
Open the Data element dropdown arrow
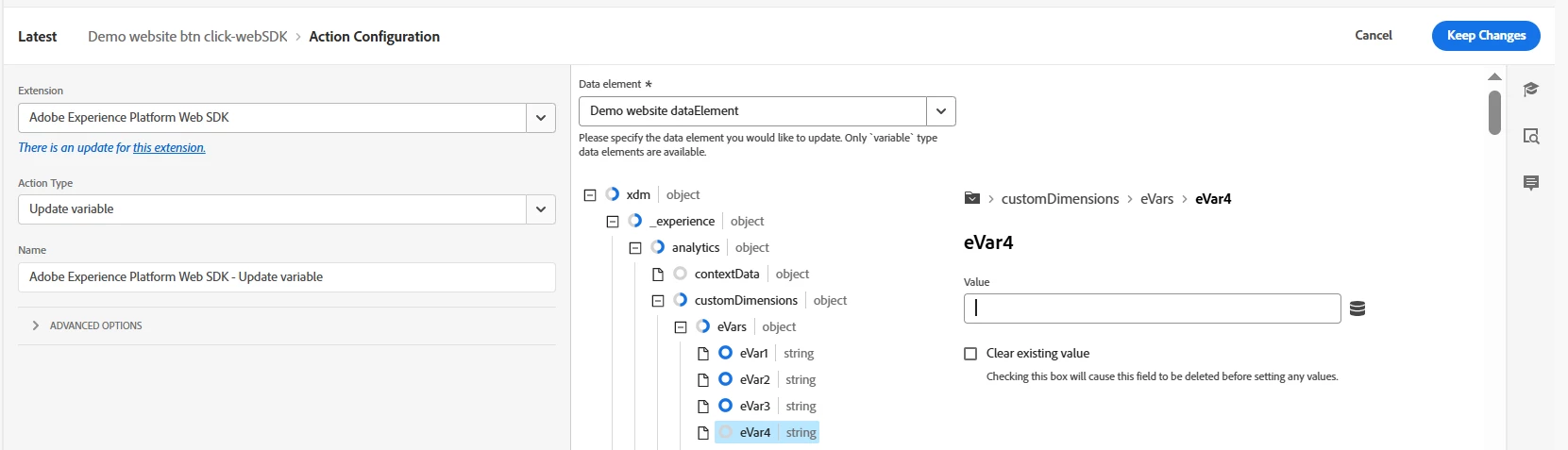click(x=941, y=111)
